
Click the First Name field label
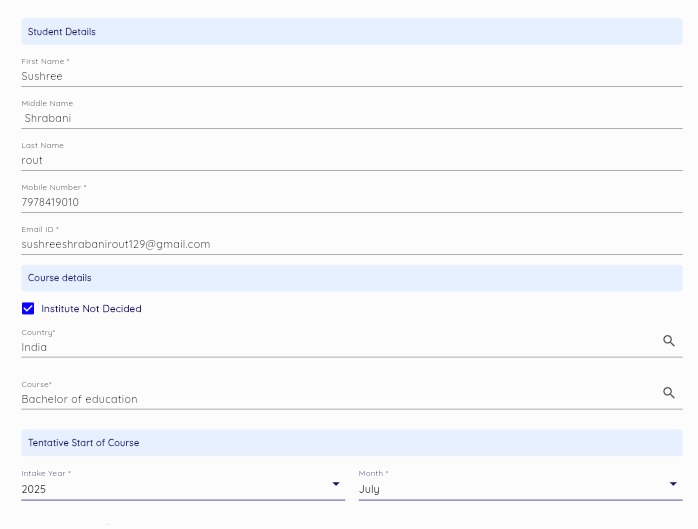click(45, 62)
